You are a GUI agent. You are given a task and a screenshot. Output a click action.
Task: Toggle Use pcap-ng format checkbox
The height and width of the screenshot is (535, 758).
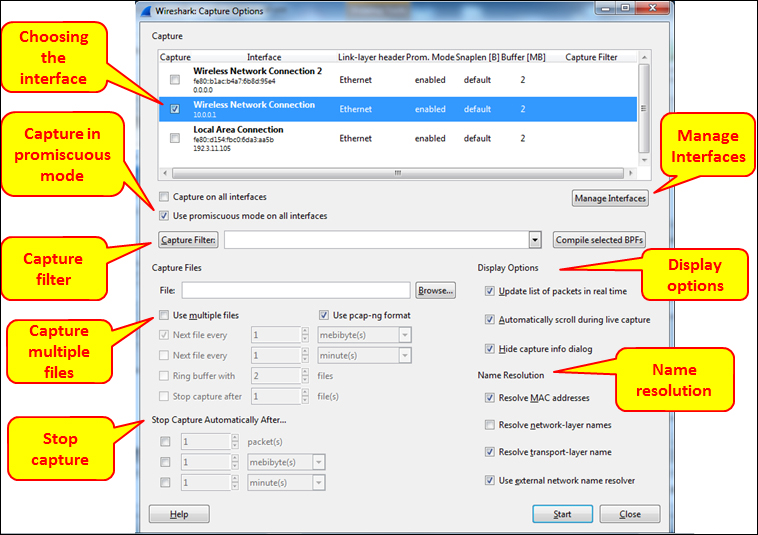click(324, 315)
